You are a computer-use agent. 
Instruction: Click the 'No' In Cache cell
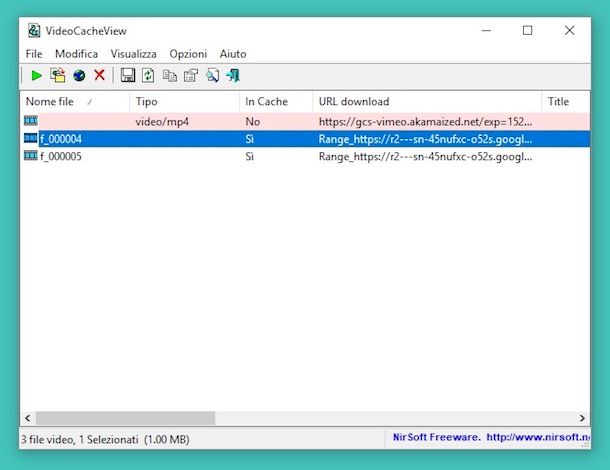coord(253,122)
